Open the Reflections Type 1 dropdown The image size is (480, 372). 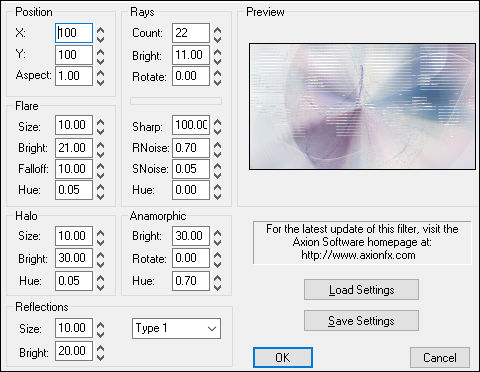click(x=176, y=329)
